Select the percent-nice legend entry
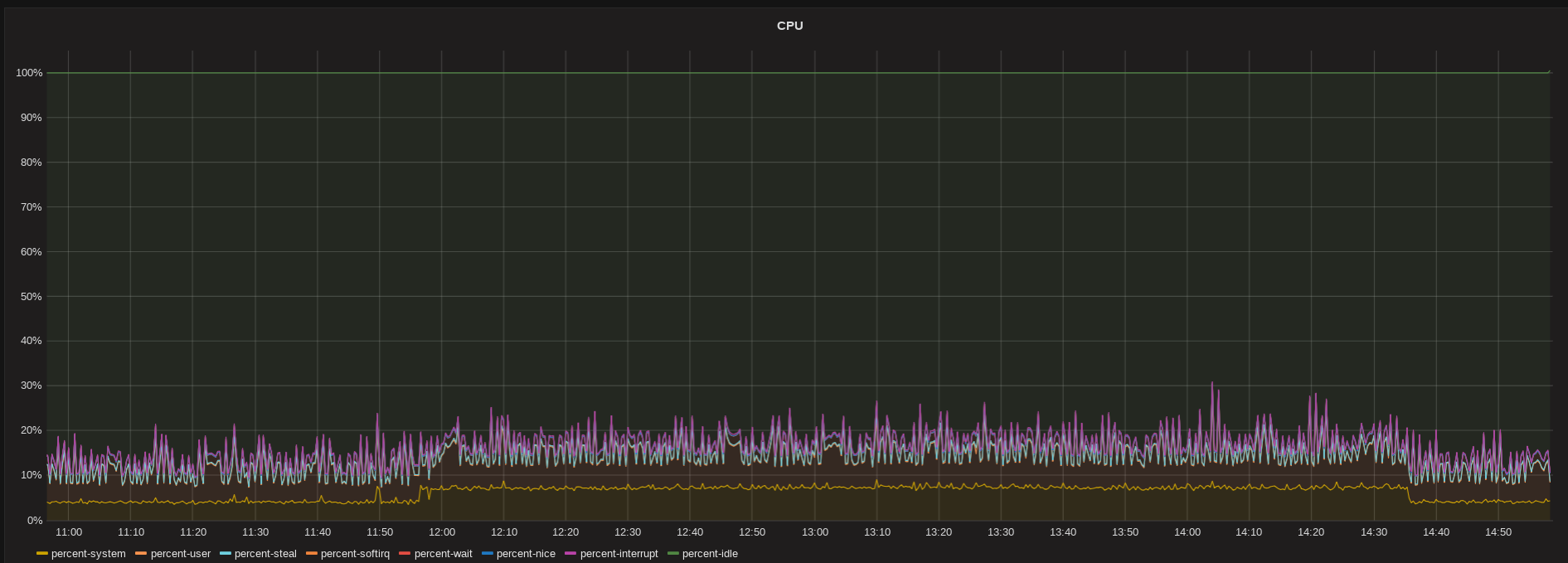Image resolution: width=1568 pixels, height=563 pixels. 526,554
